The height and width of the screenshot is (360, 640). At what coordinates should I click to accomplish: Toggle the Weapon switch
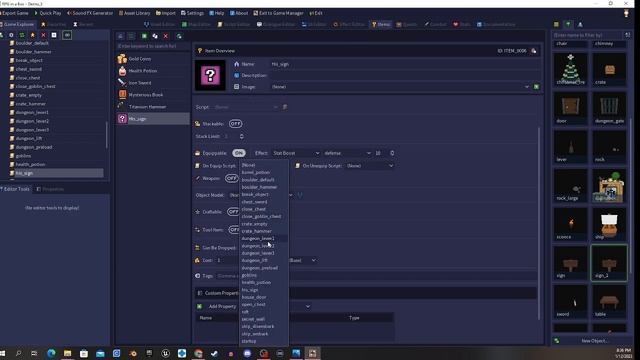pos(231,178)
